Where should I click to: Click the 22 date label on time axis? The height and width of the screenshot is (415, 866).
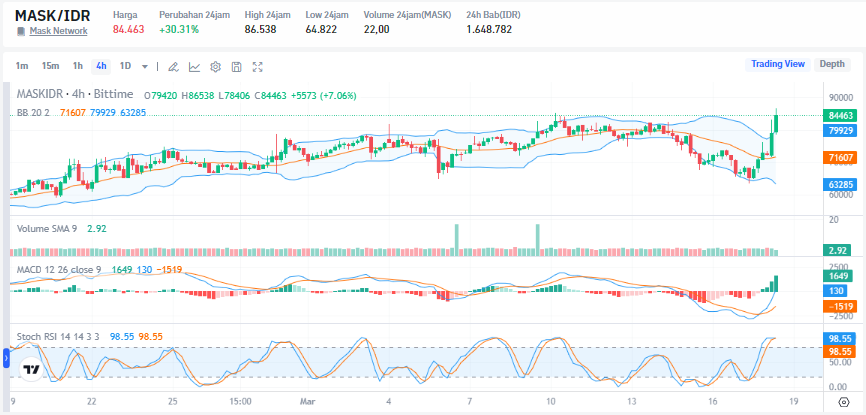point(92,401)
